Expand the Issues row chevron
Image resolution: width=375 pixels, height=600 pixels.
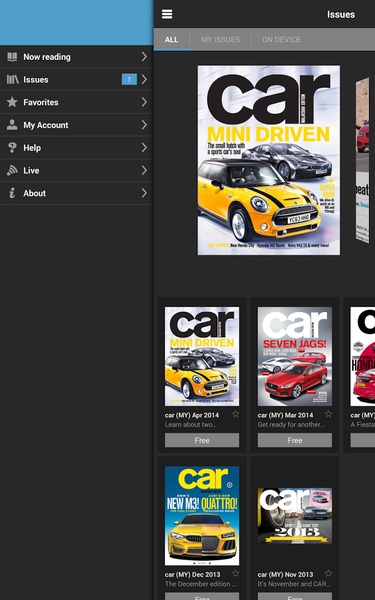(x=144, y=80)
